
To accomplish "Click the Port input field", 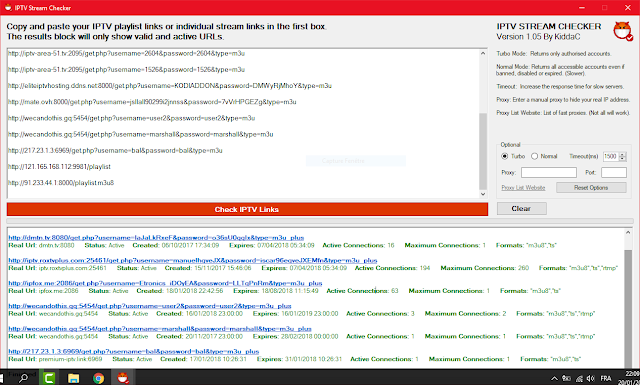I will click(613, 172).
